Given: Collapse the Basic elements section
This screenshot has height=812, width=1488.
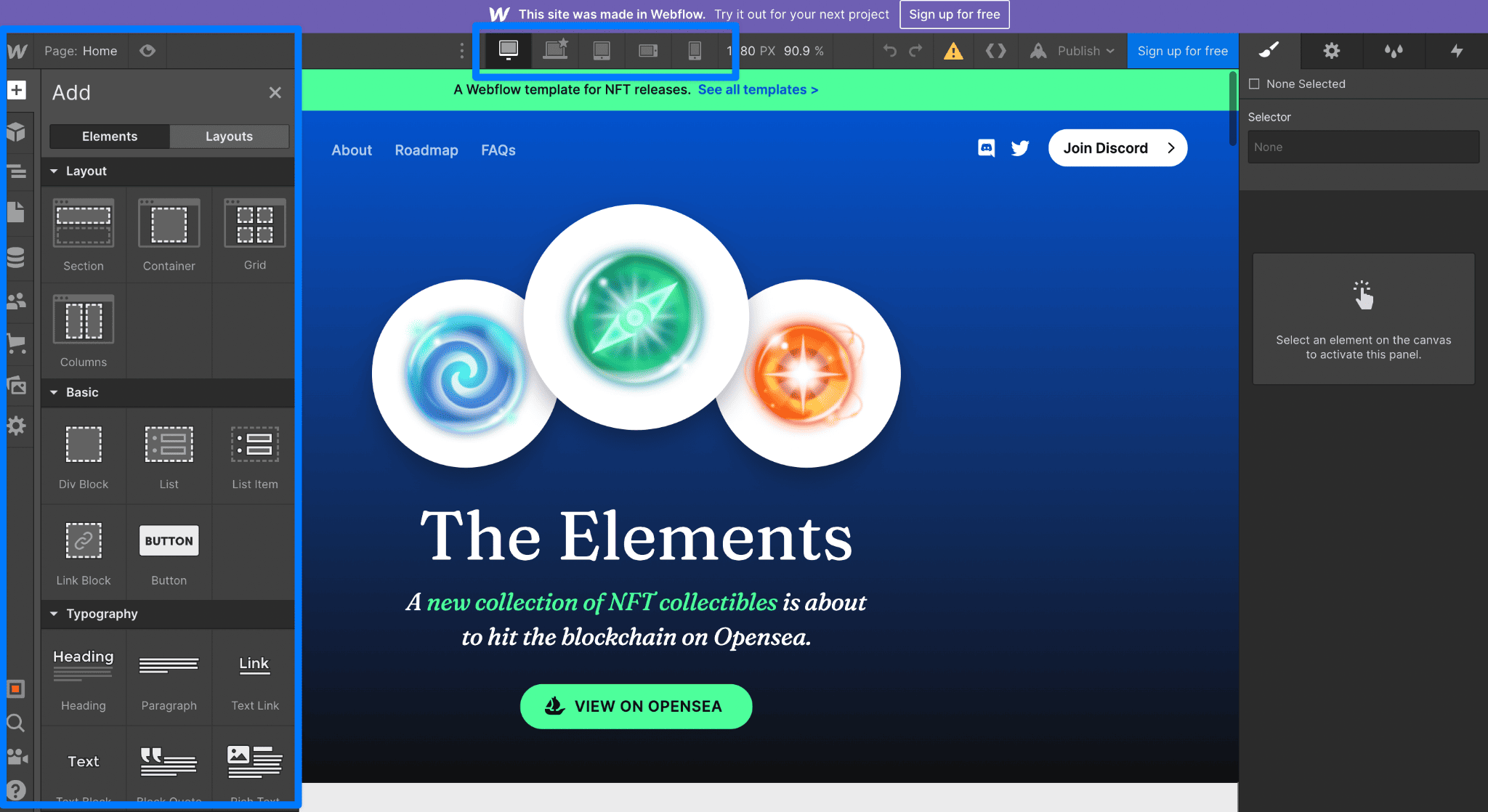Looking at the screenshot, I should (53, 392).
